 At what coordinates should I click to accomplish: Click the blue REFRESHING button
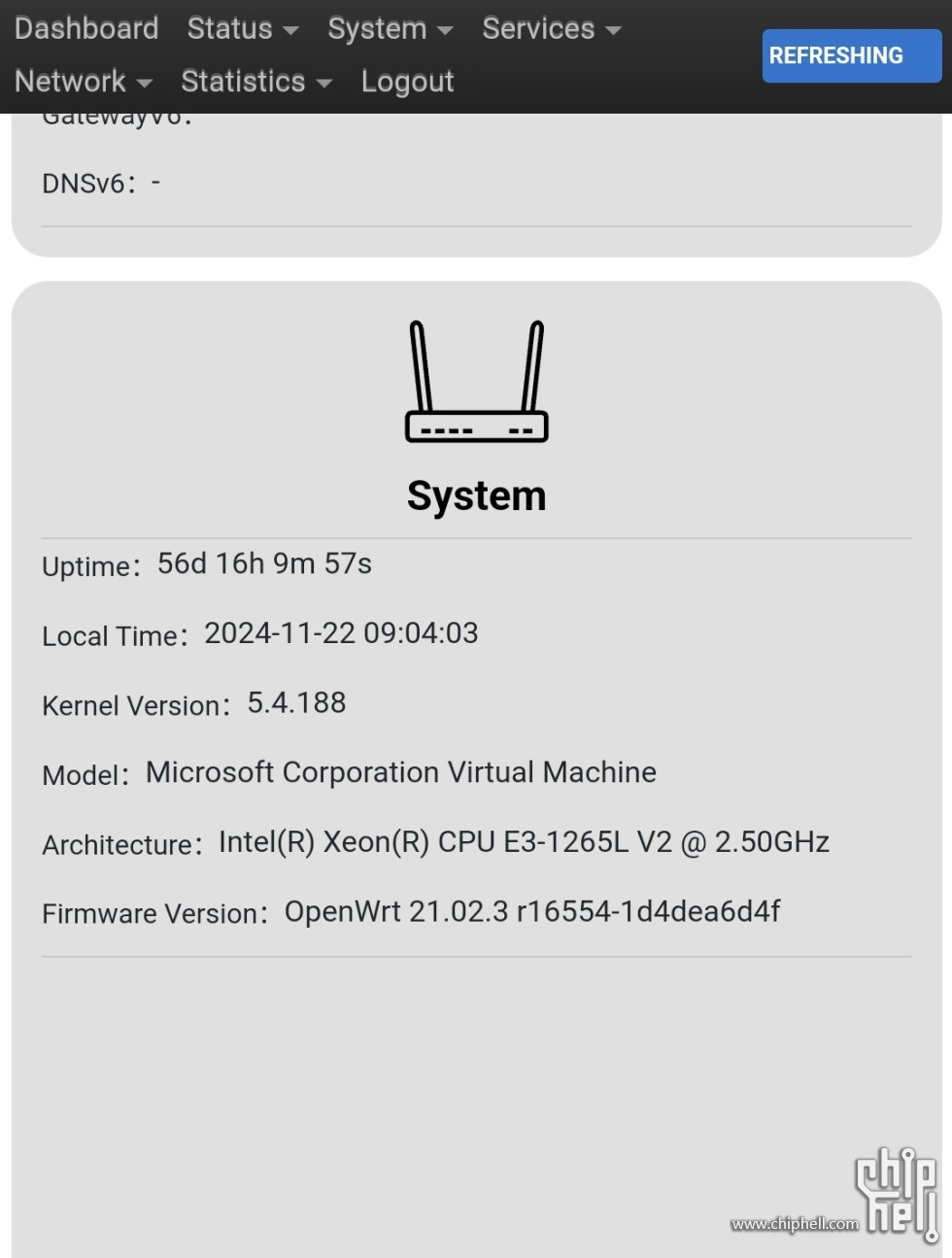tap(851, 55)
